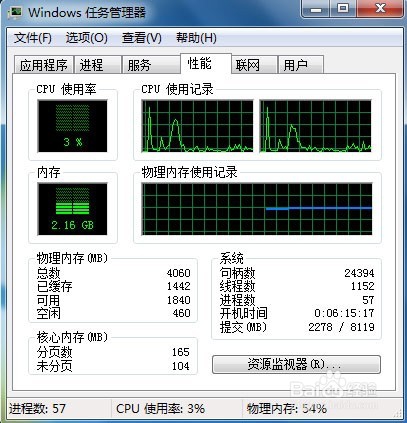The height and width of the screenshot is (423, 407).
Task: Click the 已缓存 label
Action: pyautogui.click(x=55, y=286)
